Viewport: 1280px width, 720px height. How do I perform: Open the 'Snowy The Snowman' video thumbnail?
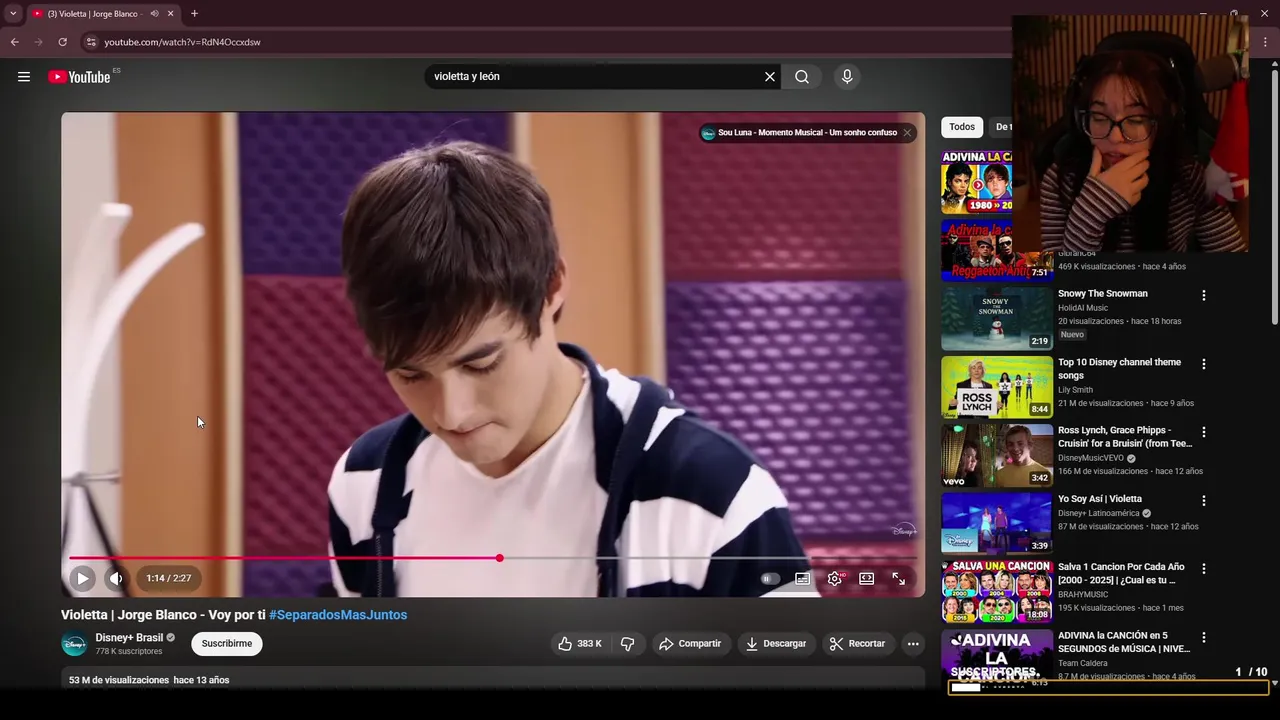pyautogui.click(x=997, y=318)
